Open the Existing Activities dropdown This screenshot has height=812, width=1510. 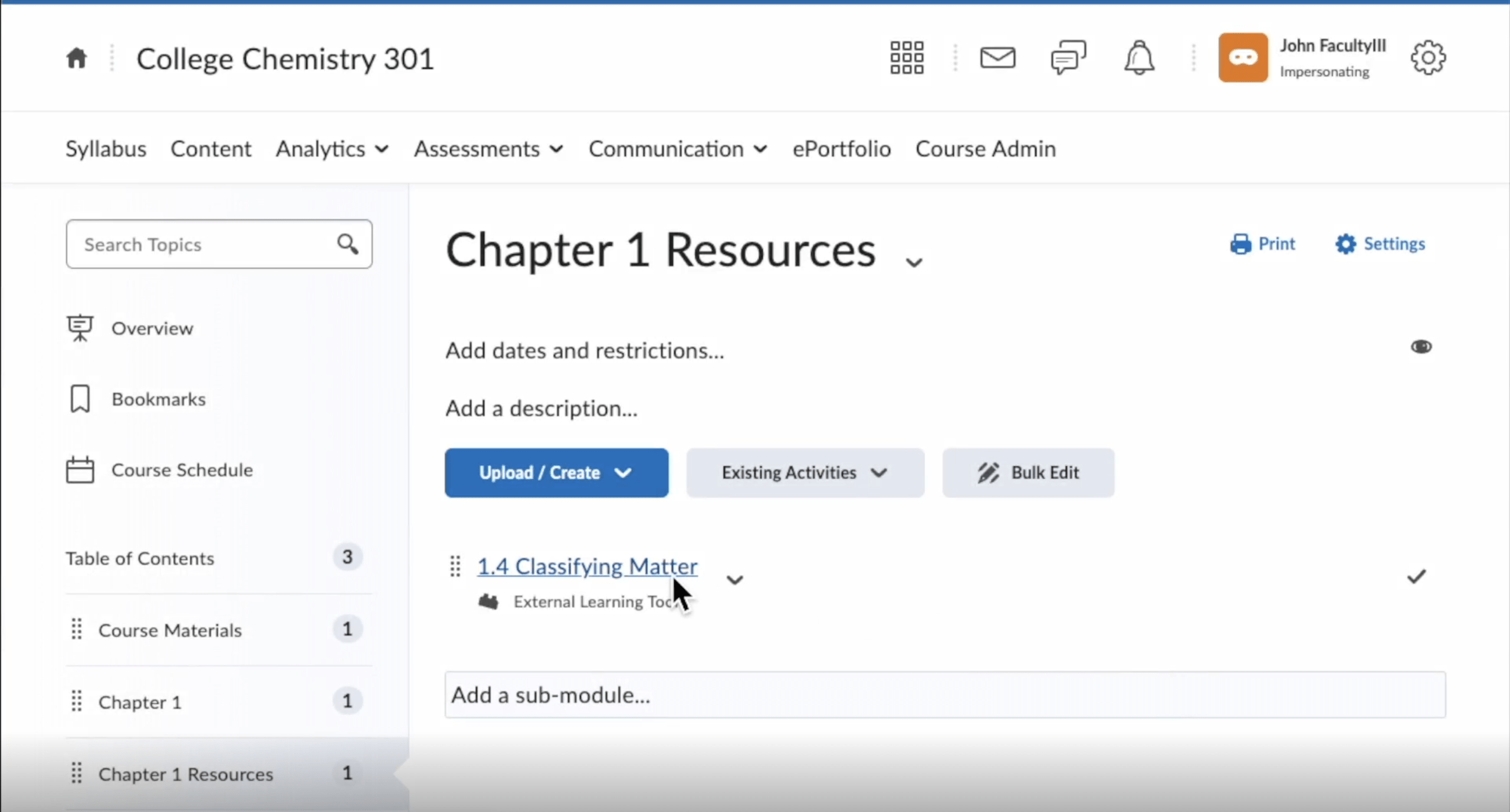805,472
